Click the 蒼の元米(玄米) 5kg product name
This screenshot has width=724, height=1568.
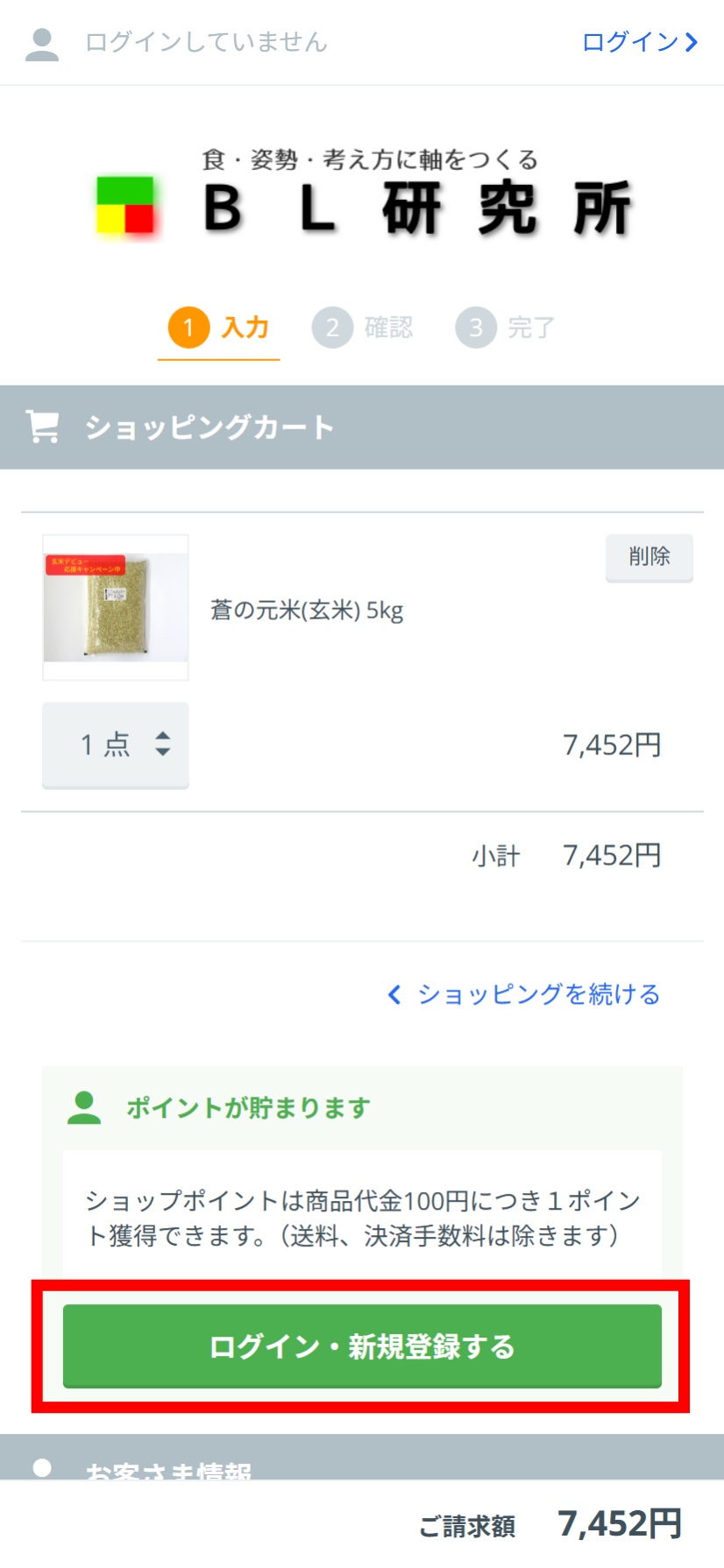pyautogui.click(x=307, y=610)
